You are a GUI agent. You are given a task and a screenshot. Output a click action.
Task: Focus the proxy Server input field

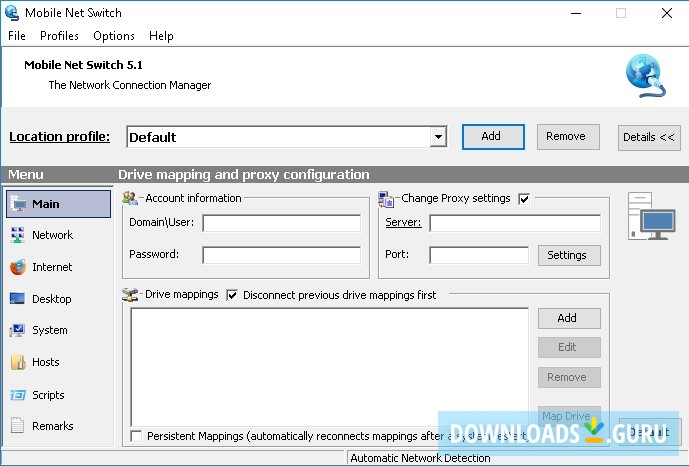[515, 223]
